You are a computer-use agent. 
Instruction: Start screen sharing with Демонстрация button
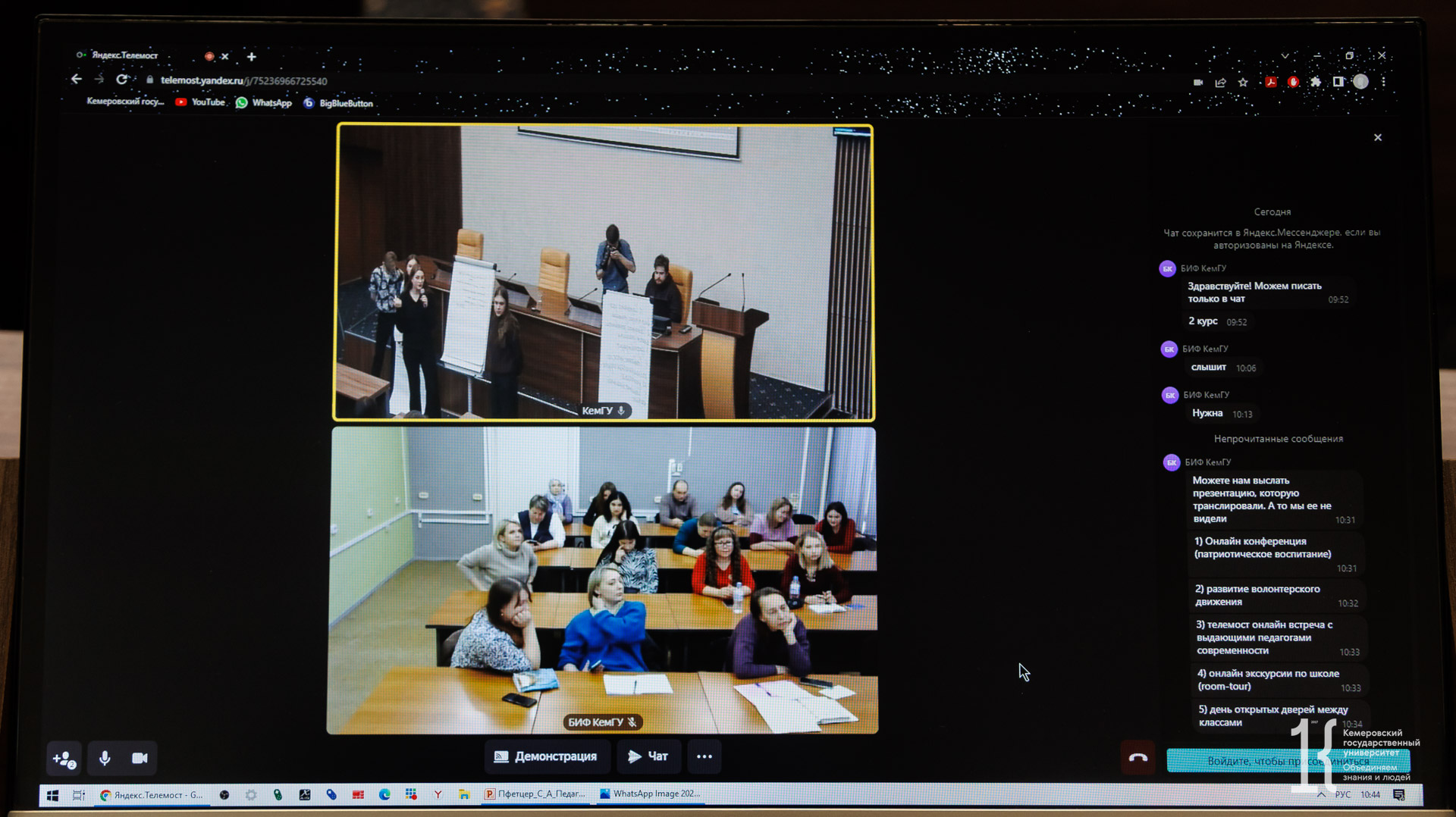[x=546, y=756]
